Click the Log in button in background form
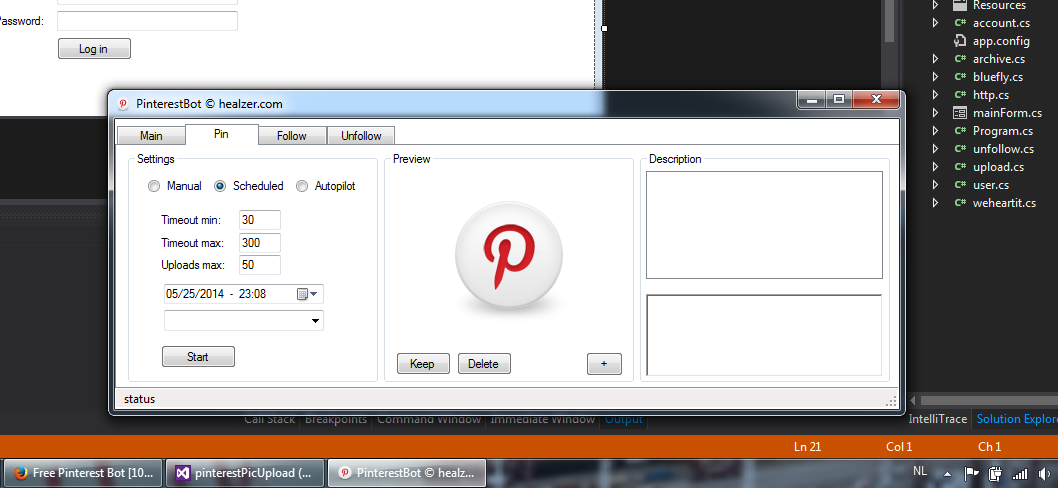Image resolution: width=1058 pixels, height=488 pixels. [94, 49]
